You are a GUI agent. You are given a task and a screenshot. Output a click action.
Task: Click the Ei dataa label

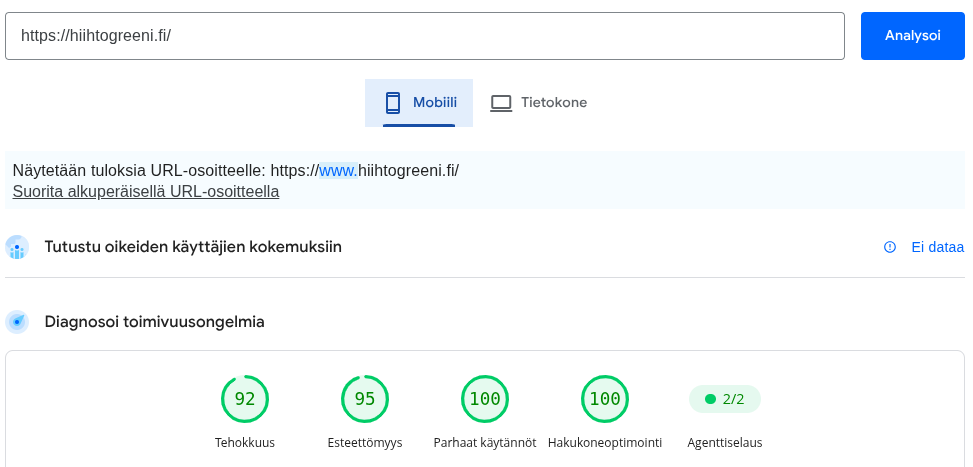(937, 247)
